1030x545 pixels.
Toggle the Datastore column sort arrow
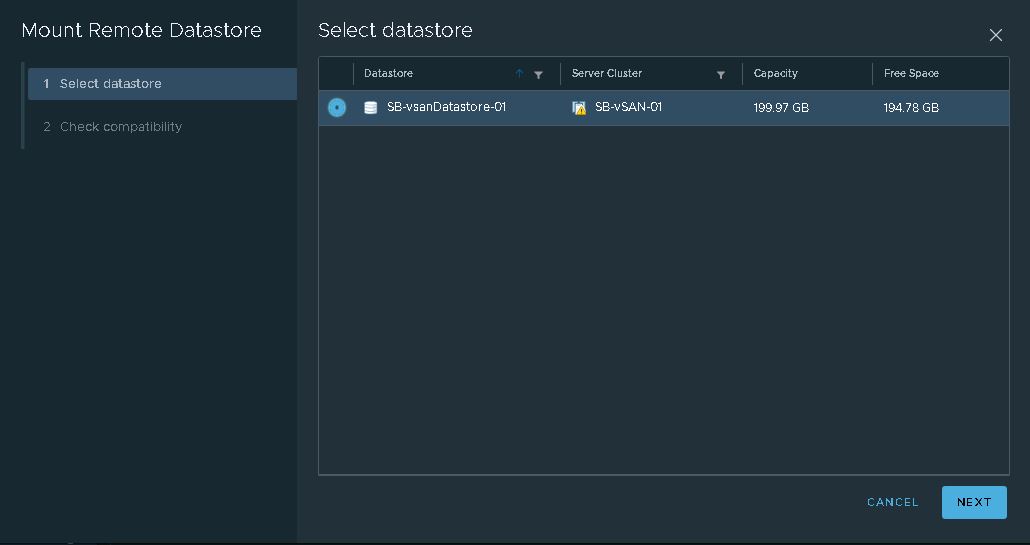pyautogui.click(x=519, y=74)
